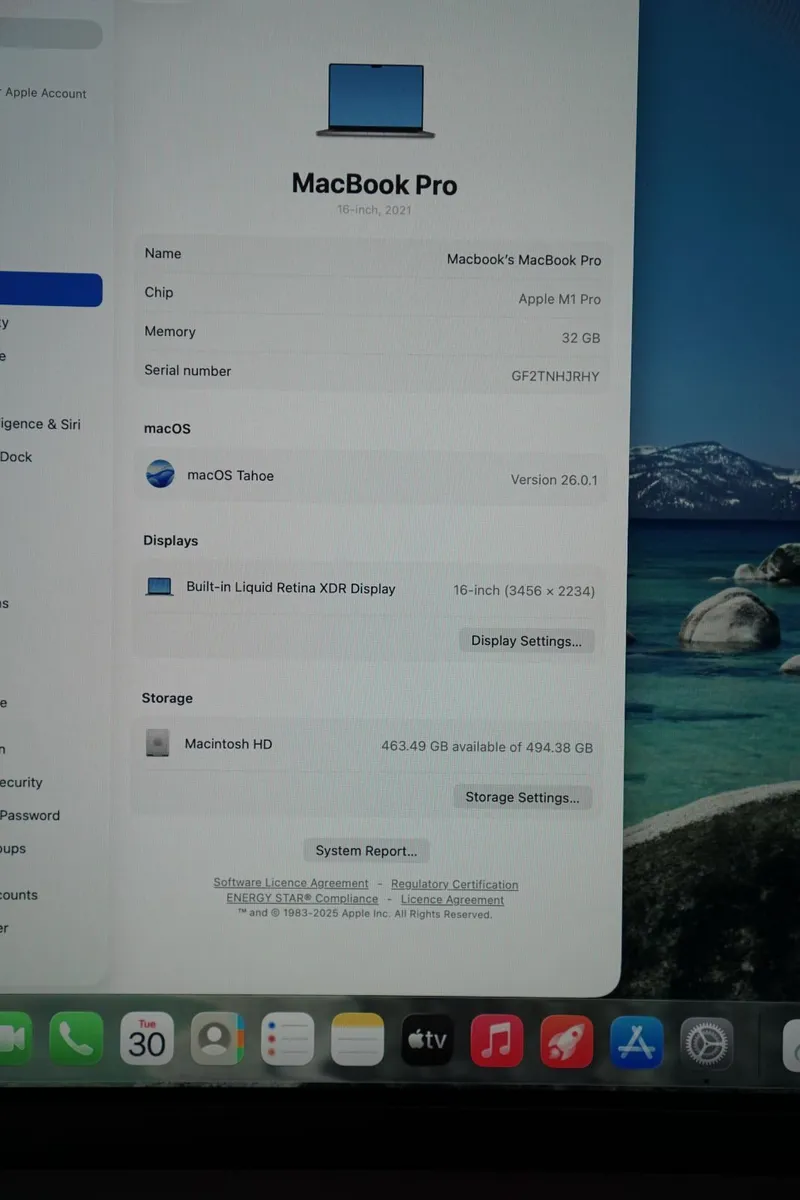Screen dimensions: 800x1200
Task: Click the 32 GB memory value
Action: coord(580,338)
